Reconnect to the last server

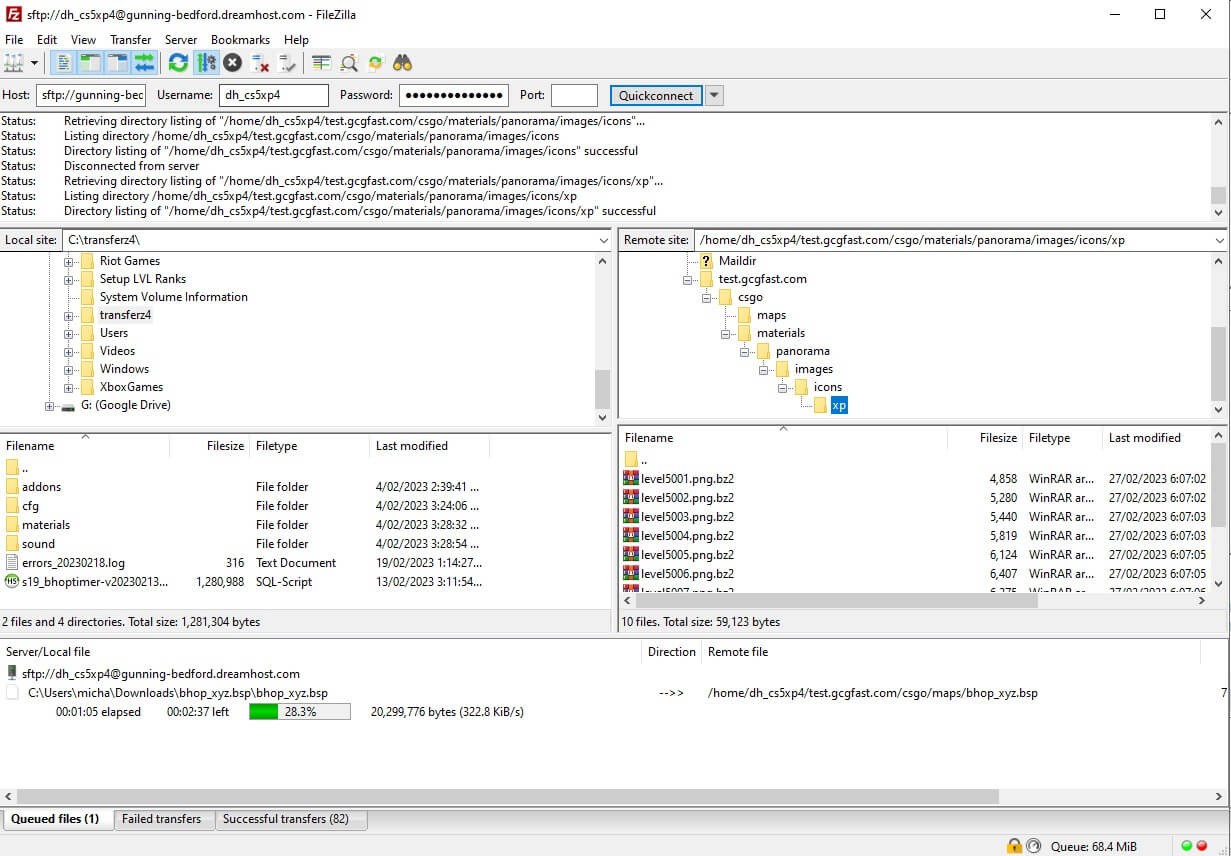click(x=287, y=63)
